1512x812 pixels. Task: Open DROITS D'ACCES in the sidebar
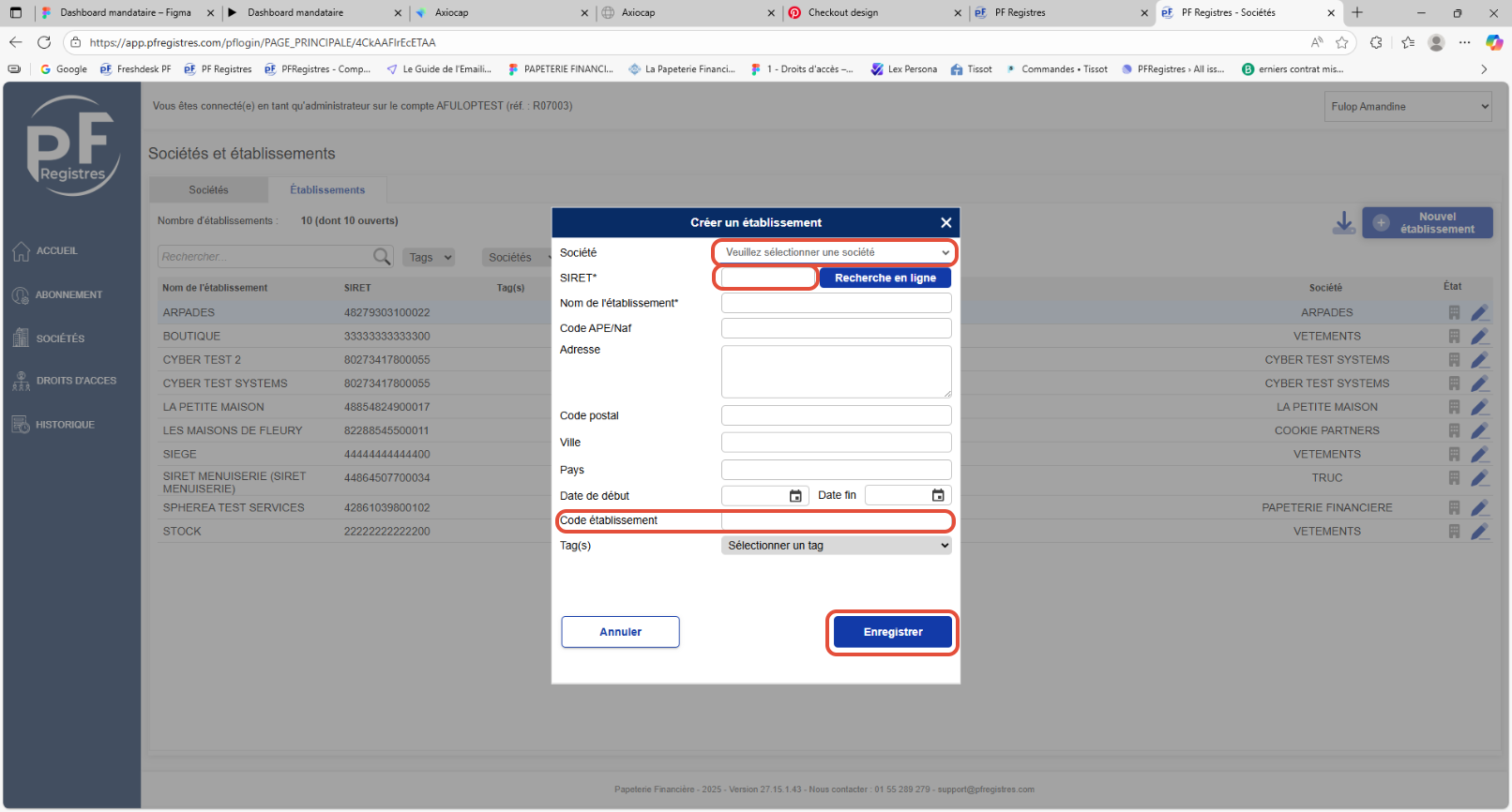[x=64, y=381]
